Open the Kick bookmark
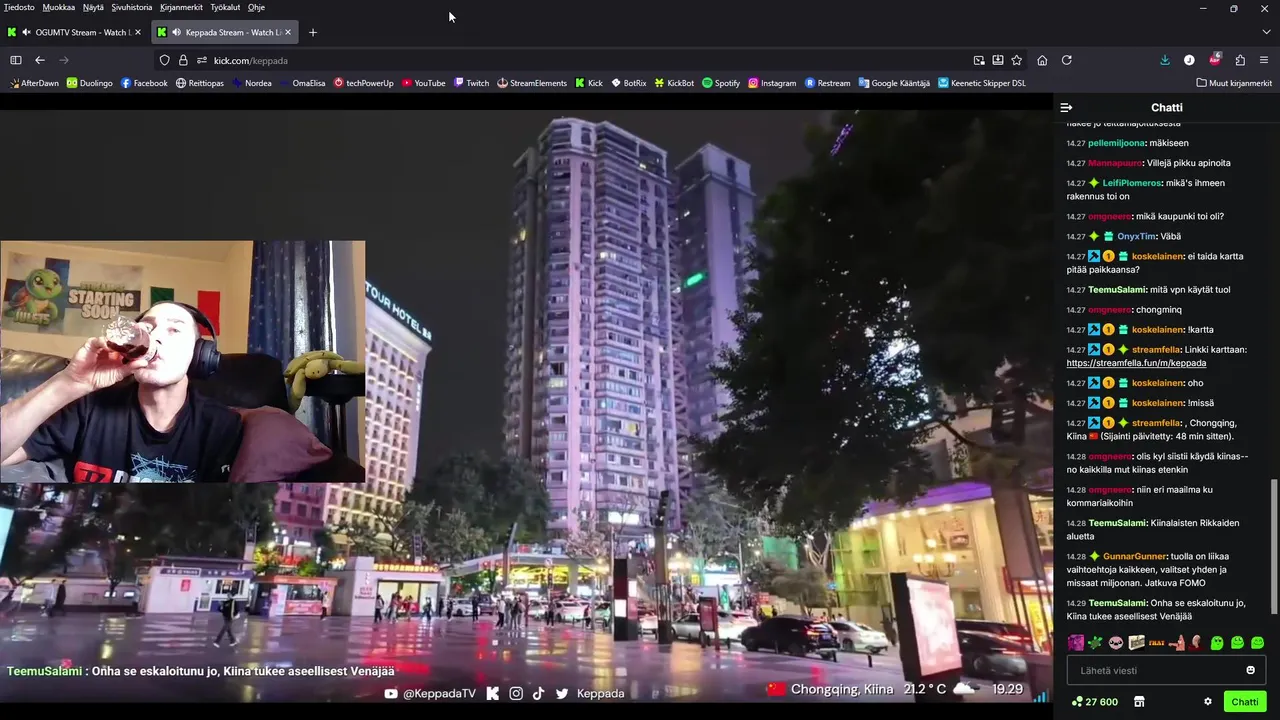1280x720 pixels. pos(589,83)
